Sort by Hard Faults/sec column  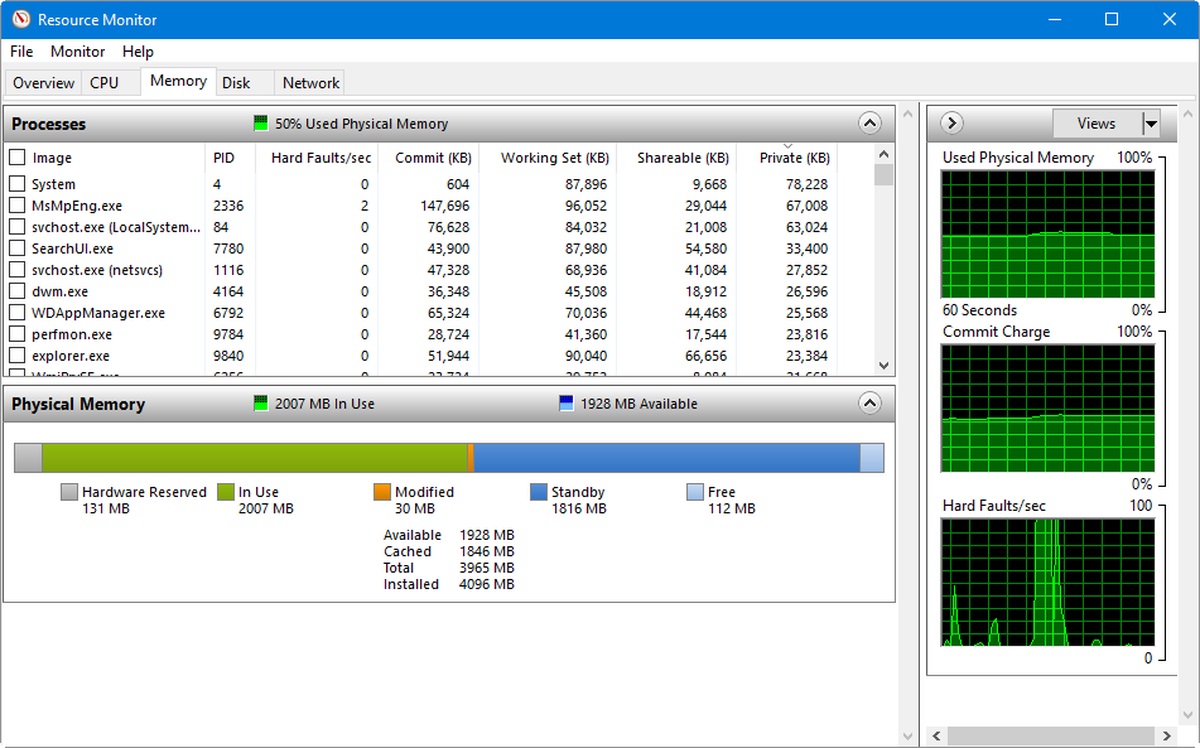[x=316, y=157]
